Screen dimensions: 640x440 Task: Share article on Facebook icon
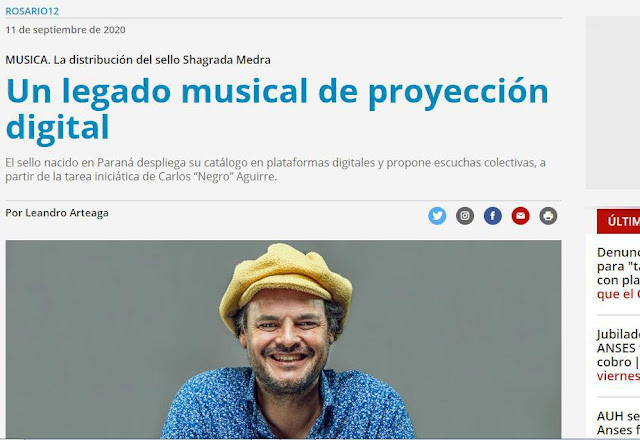pos(493,216)
